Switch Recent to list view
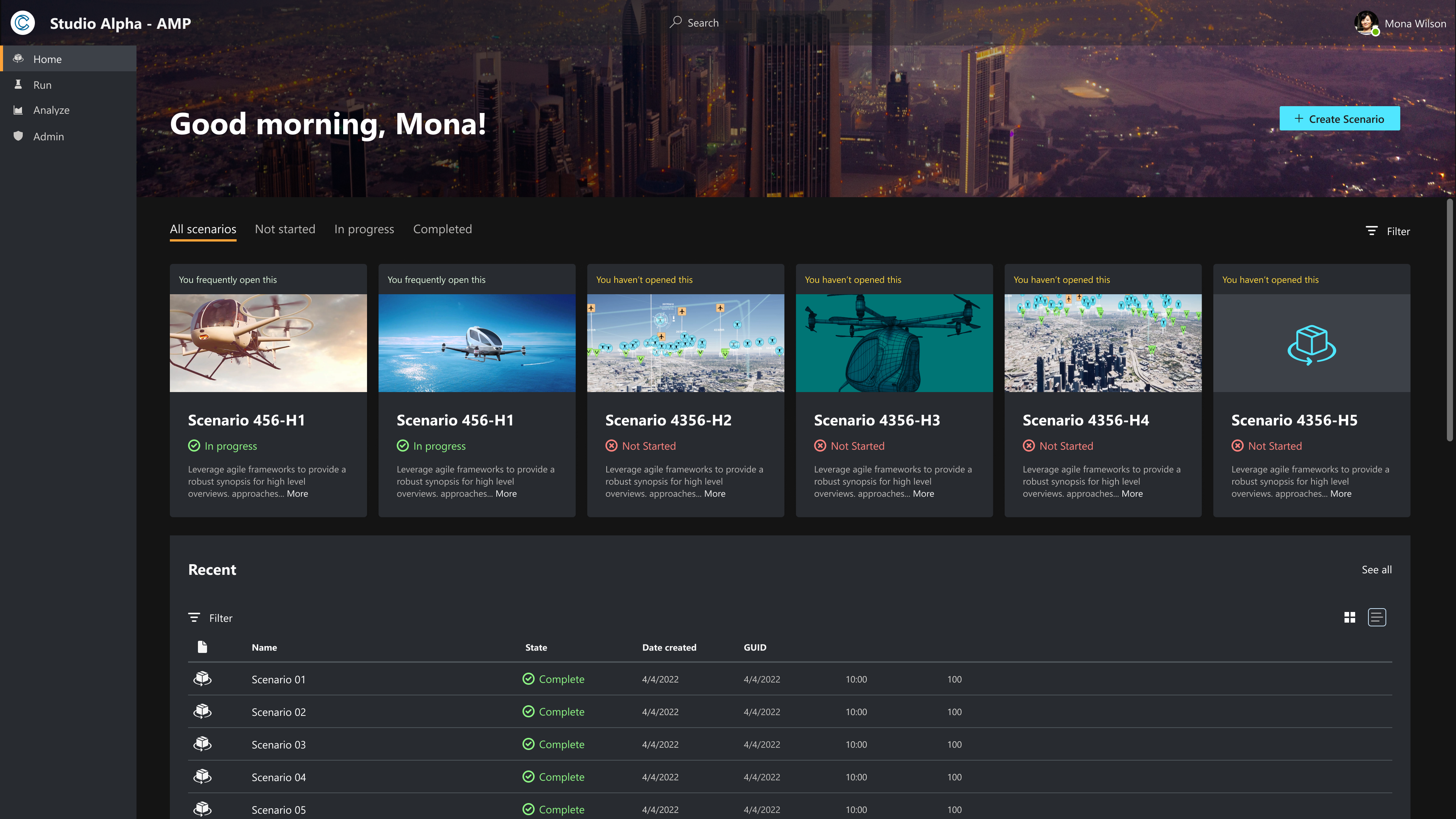This screenshot has width=1456, height=819. (x=1377, y=617)
